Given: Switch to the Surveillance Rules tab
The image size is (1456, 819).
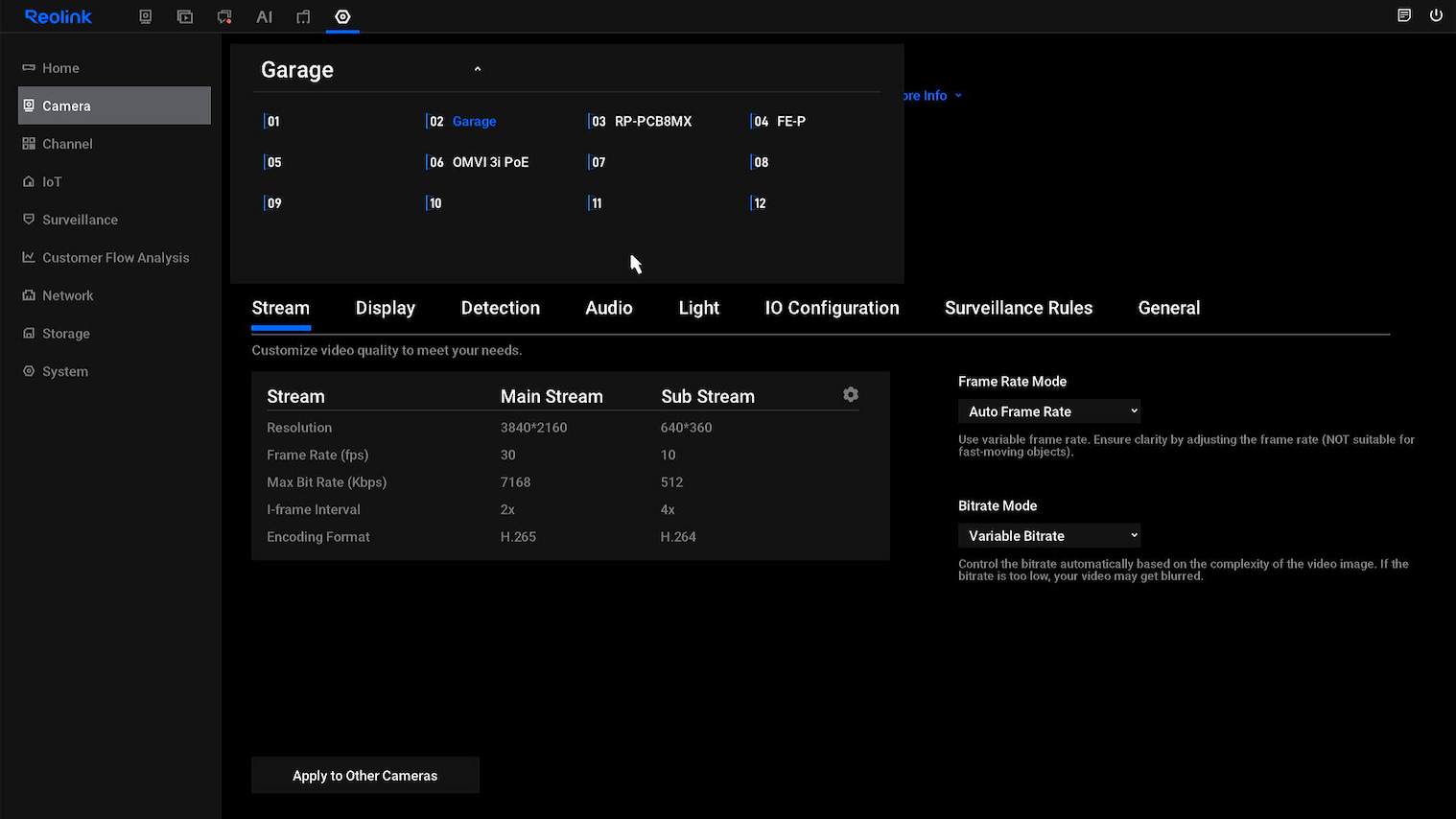Looking at the screenshot, I should coord(1019,308).
